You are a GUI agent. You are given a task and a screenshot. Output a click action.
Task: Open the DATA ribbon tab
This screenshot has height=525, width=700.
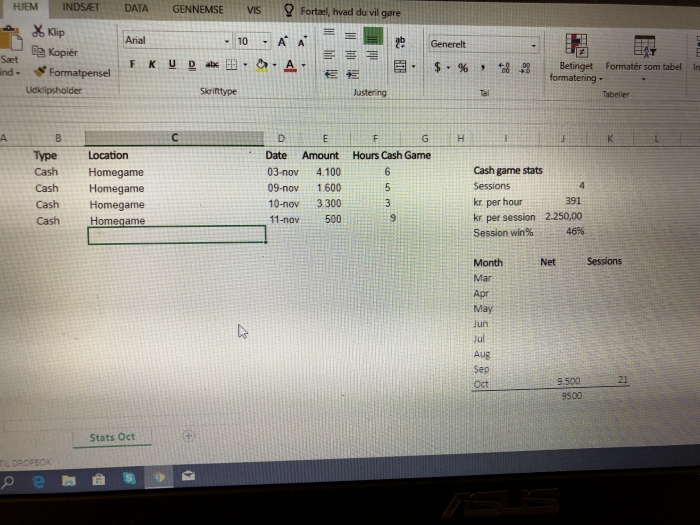point(136,8)
